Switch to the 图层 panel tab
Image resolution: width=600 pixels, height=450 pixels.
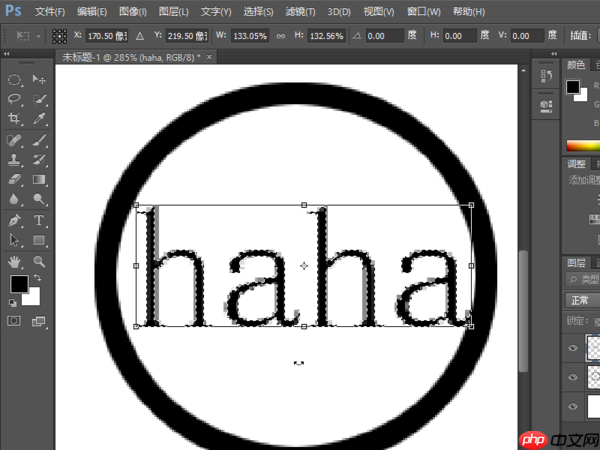click(576, 262)
